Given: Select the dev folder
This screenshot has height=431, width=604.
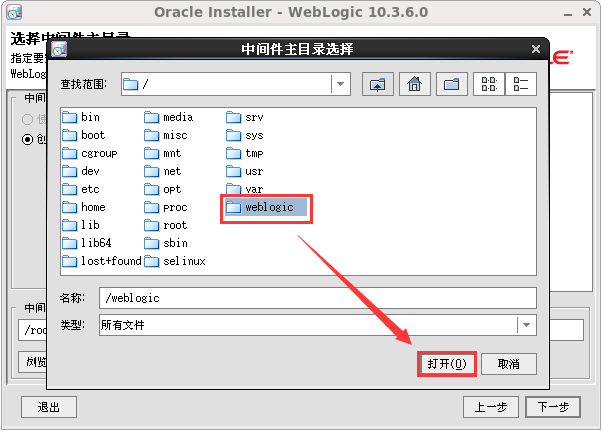Looking at the screenshot, I should (81, 171).
